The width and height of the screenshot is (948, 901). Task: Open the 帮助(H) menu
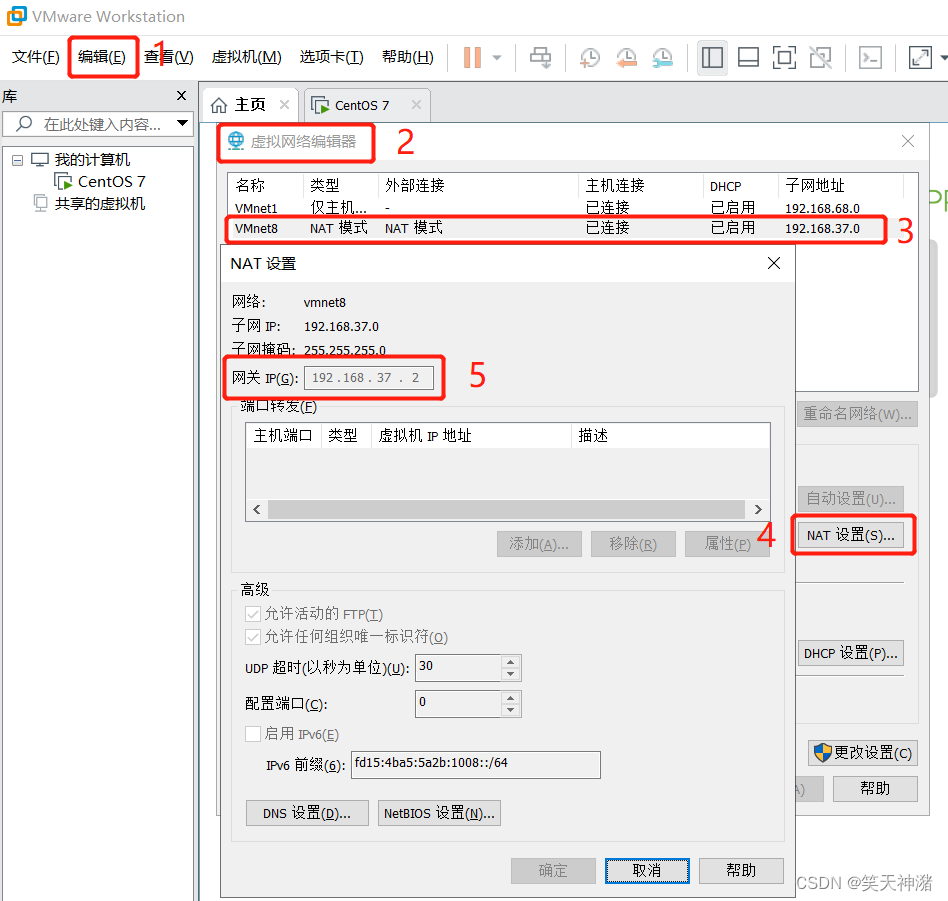coord(407,57)
